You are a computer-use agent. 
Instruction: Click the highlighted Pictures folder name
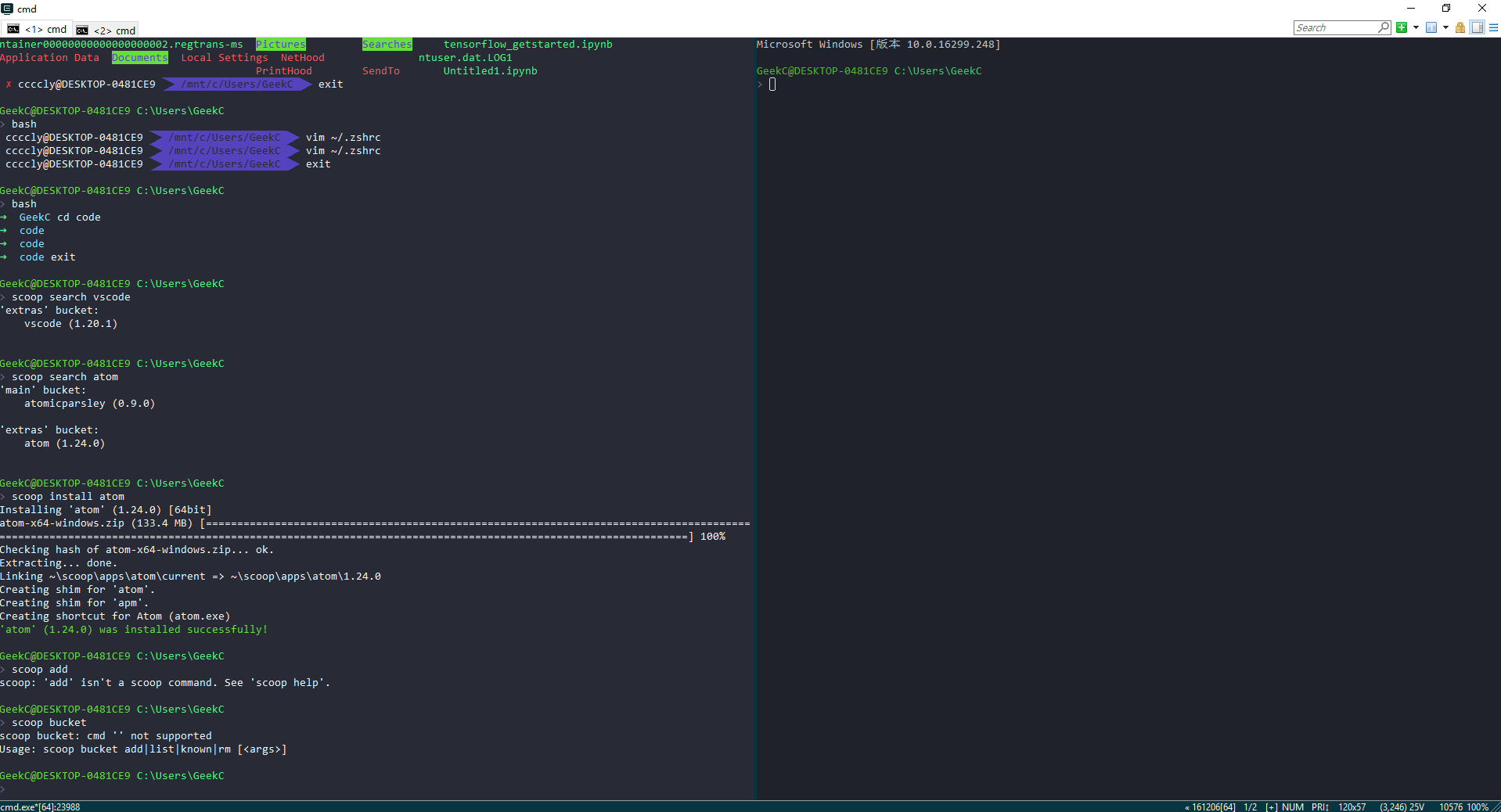281,45
